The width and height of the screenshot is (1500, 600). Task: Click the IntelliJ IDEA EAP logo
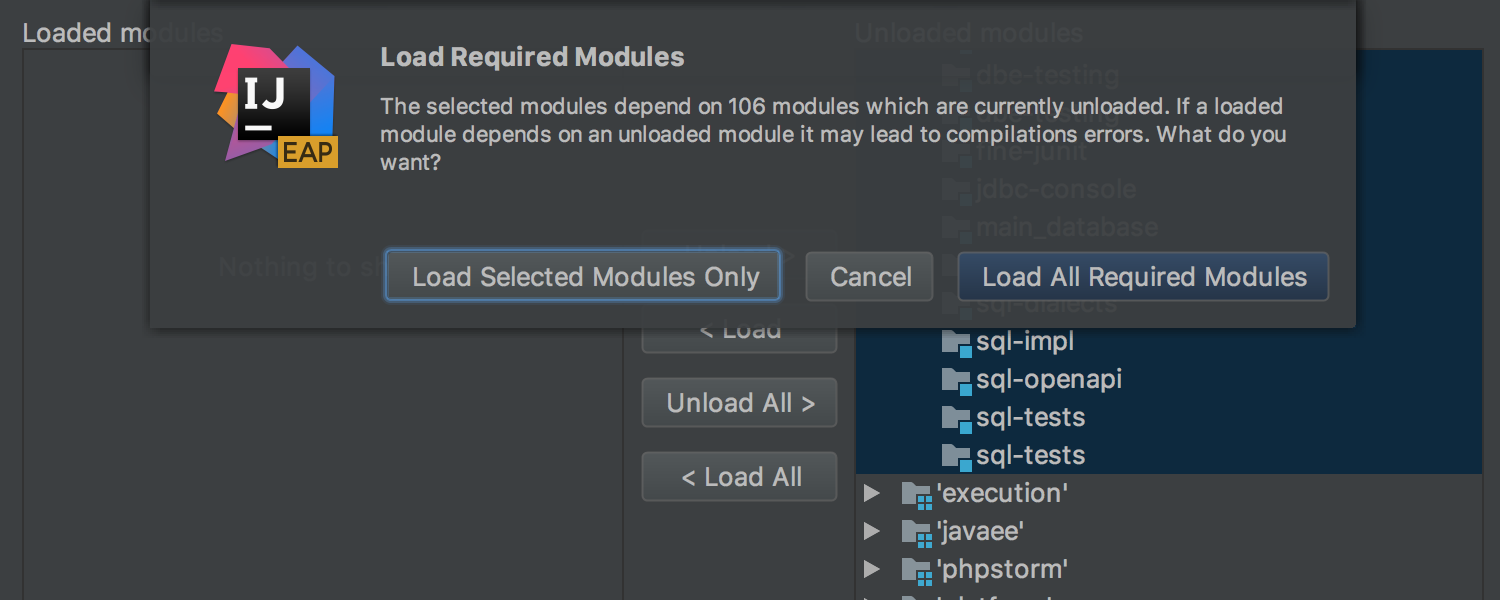277,105
